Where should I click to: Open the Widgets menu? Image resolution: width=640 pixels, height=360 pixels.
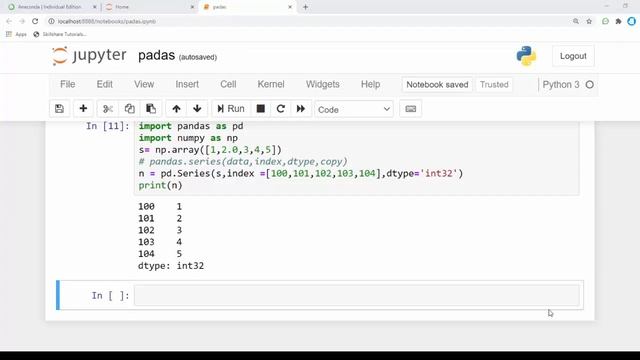(x=322, y=84)
